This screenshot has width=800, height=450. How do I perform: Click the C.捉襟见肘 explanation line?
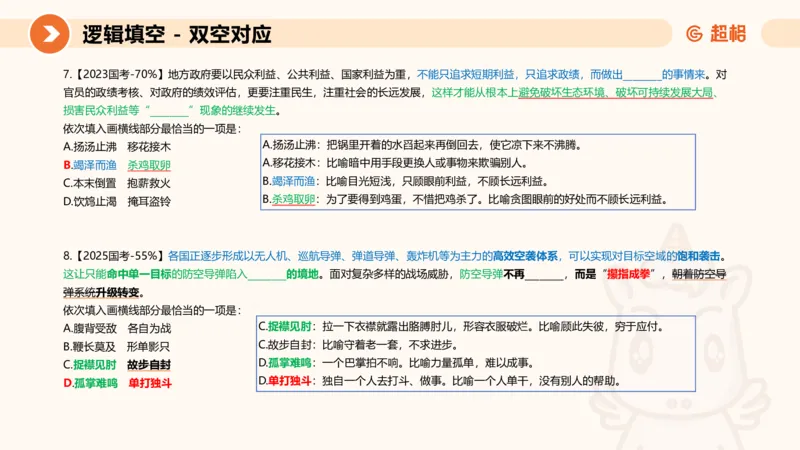462,327
